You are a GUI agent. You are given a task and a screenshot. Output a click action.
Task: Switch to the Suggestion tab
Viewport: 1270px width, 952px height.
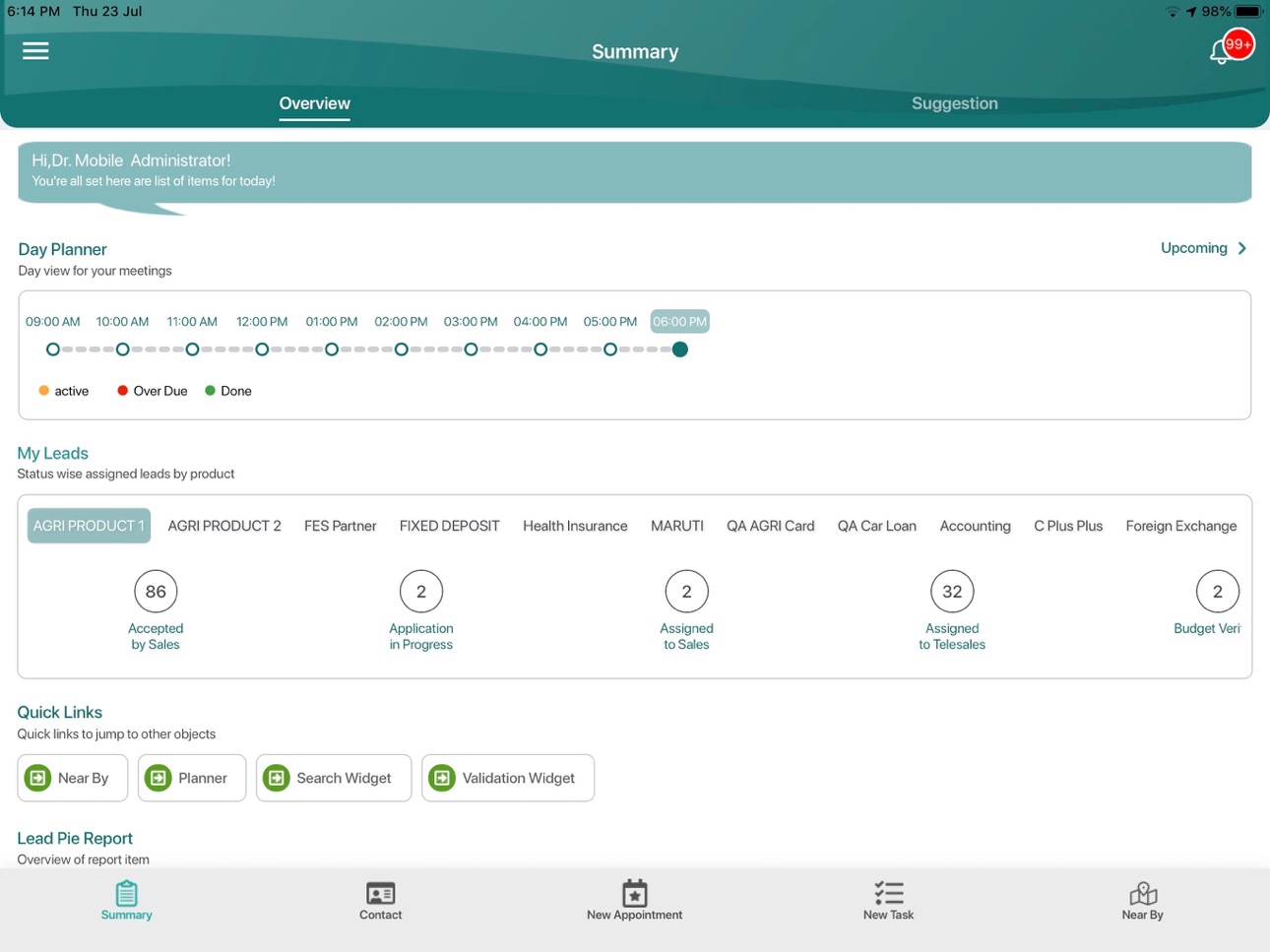[x=954, y=103]
